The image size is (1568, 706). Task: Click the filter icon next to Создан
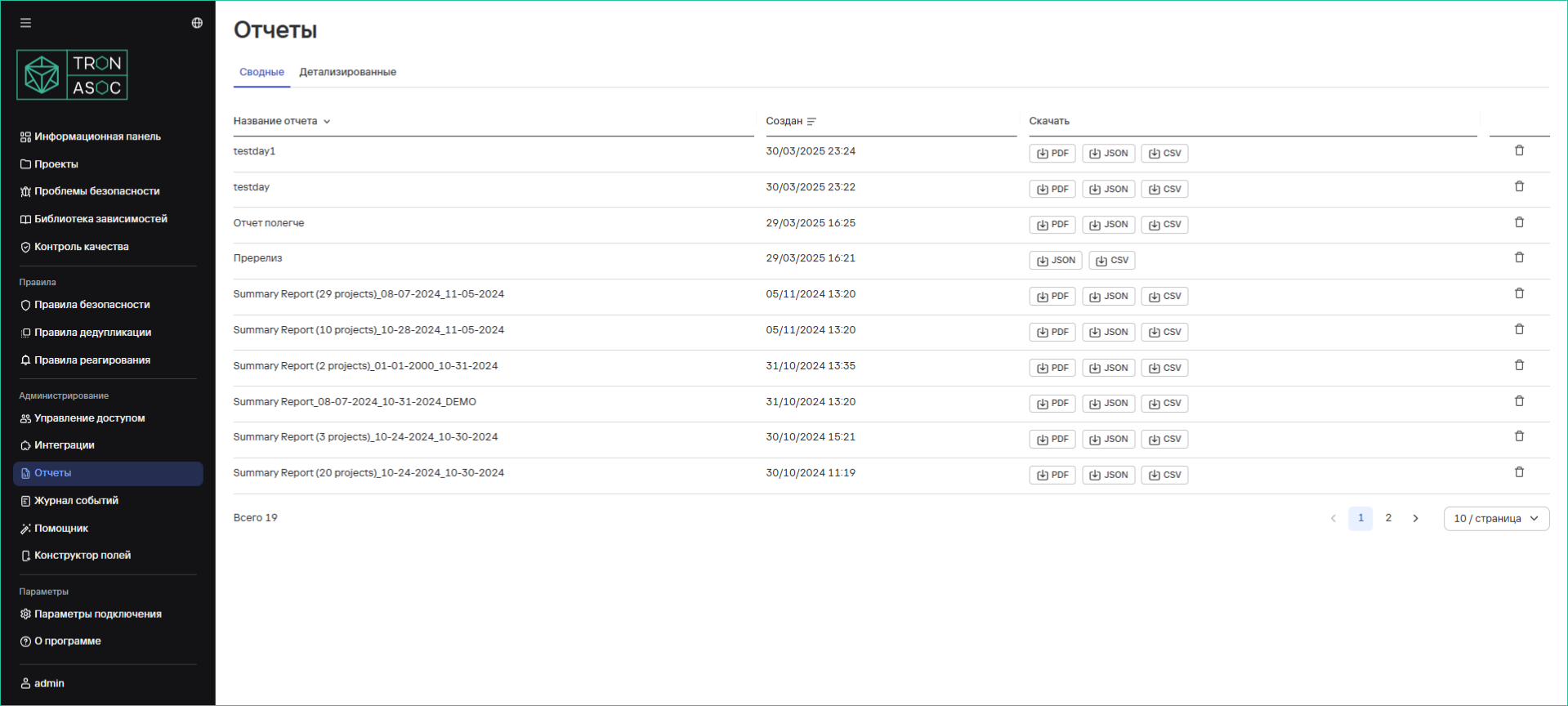pos(811,122)
